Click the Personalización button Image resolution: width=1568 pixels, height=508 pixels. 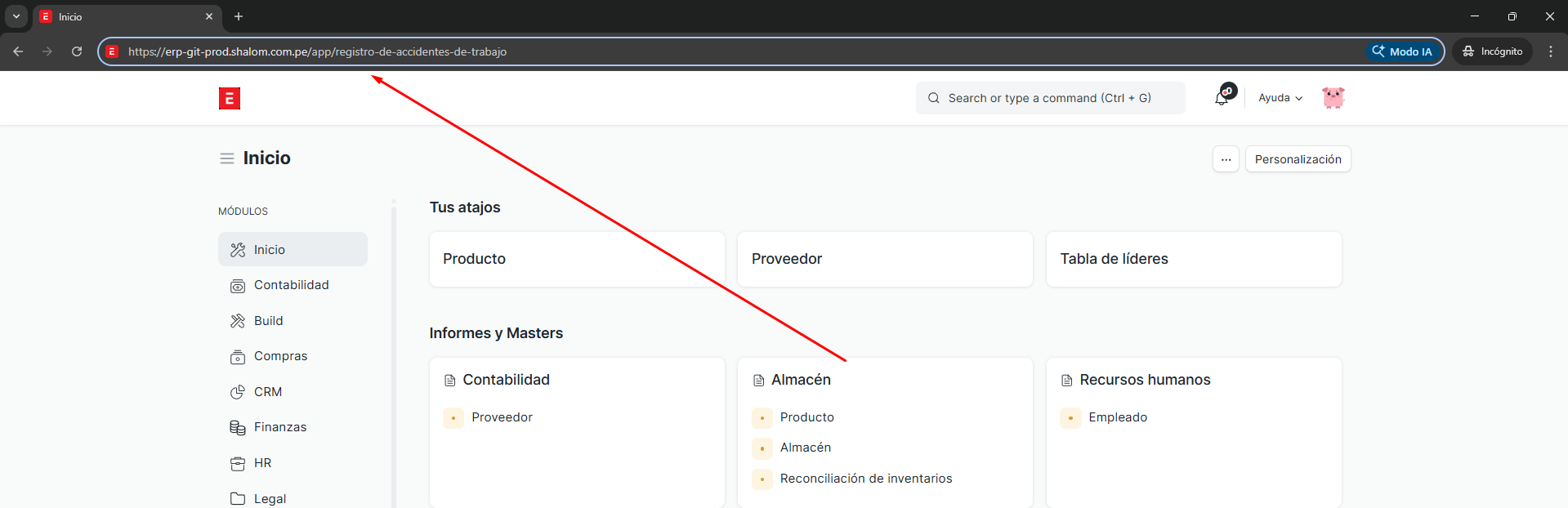pos(1298,159)
